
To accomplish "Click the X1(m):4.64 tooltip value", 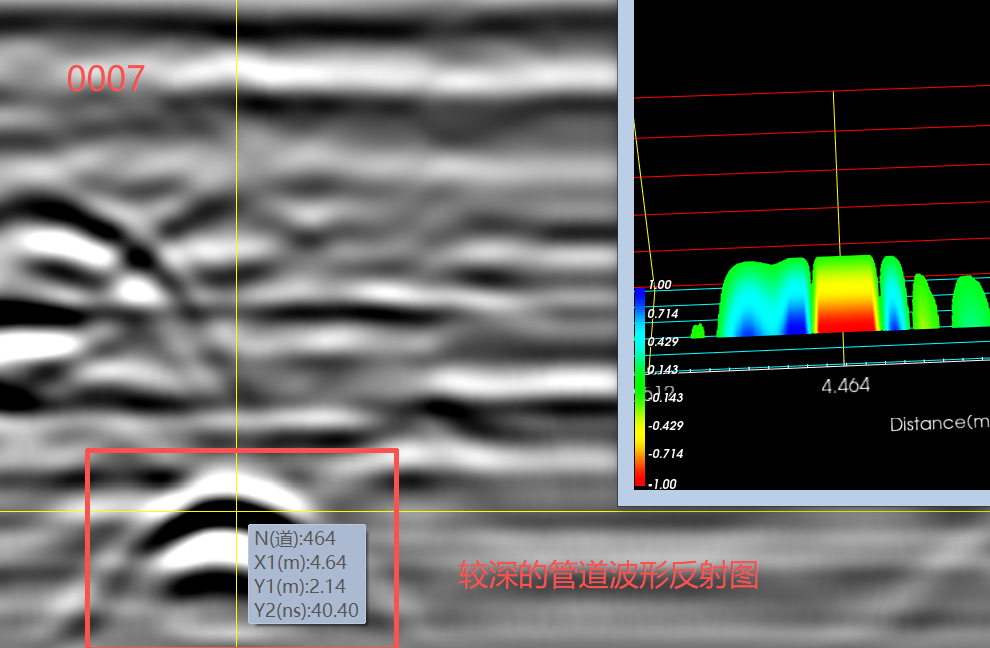I will 300,564.
